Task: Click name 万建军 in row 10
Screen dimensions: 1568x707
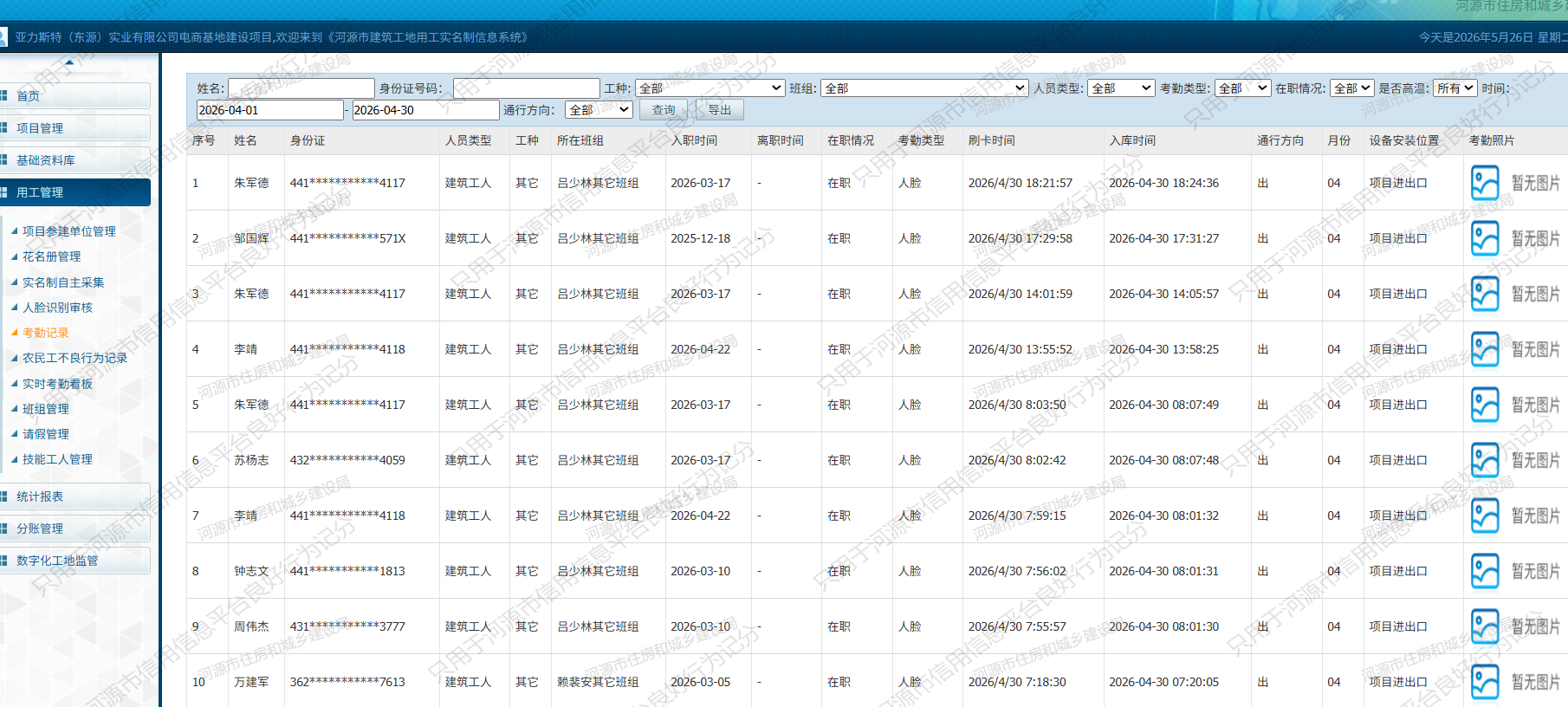Action: (x=251, y=682)
